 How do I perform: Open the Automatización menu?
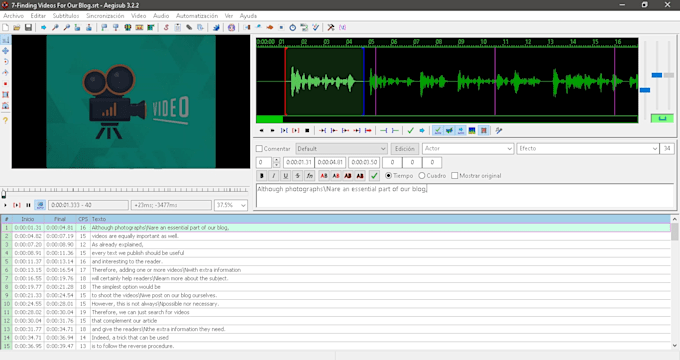tap(197, 16)
